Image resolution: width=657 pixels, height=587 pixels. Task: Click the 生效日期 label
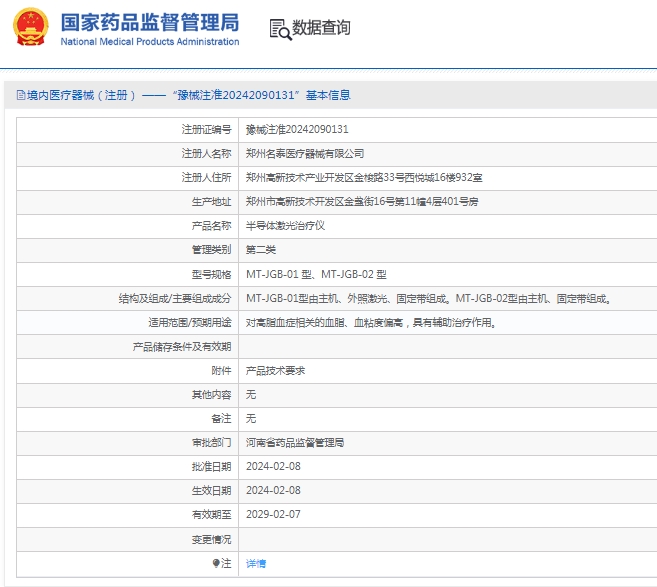pyautogui.click(x=211, y=491)
